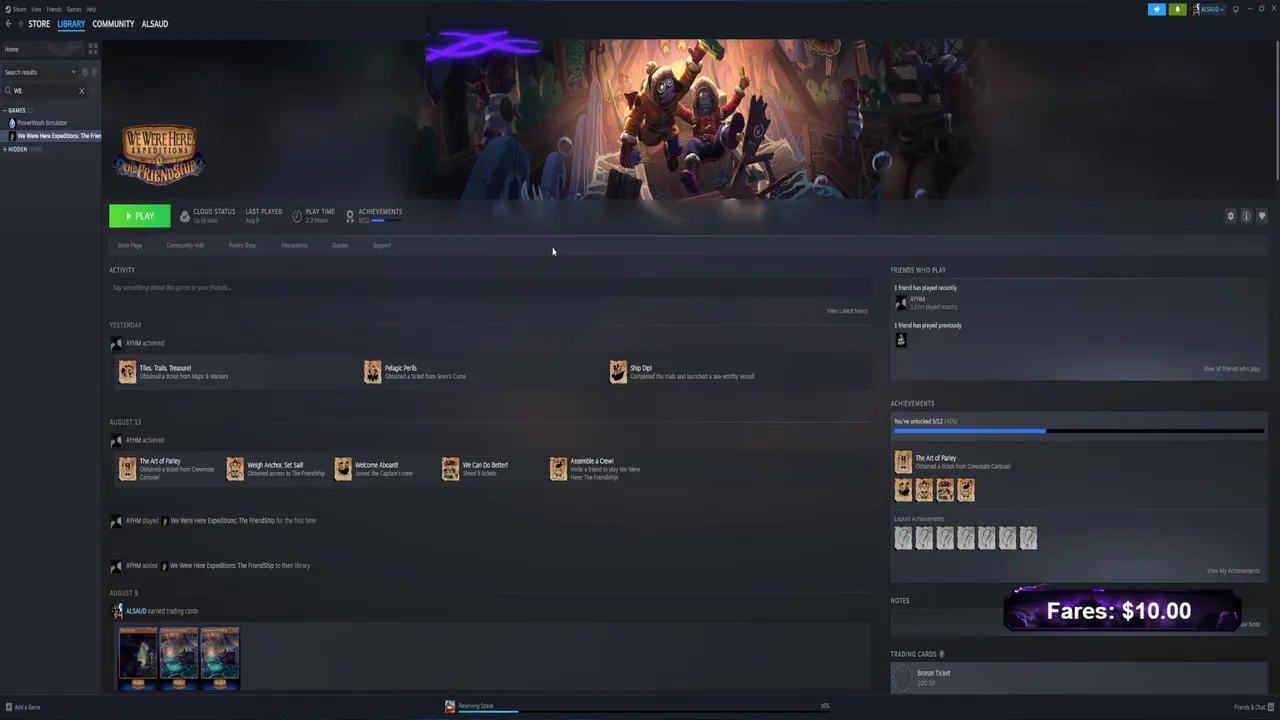Open Tiles, Trails, Treasure! achievement icon

click(x=127, y=372)
